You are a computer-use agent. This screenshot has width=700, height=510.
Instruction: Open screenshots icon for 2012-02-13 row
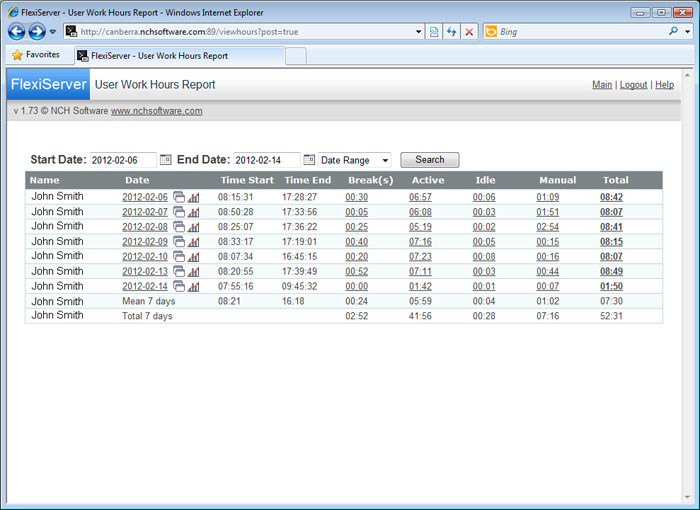179,271
